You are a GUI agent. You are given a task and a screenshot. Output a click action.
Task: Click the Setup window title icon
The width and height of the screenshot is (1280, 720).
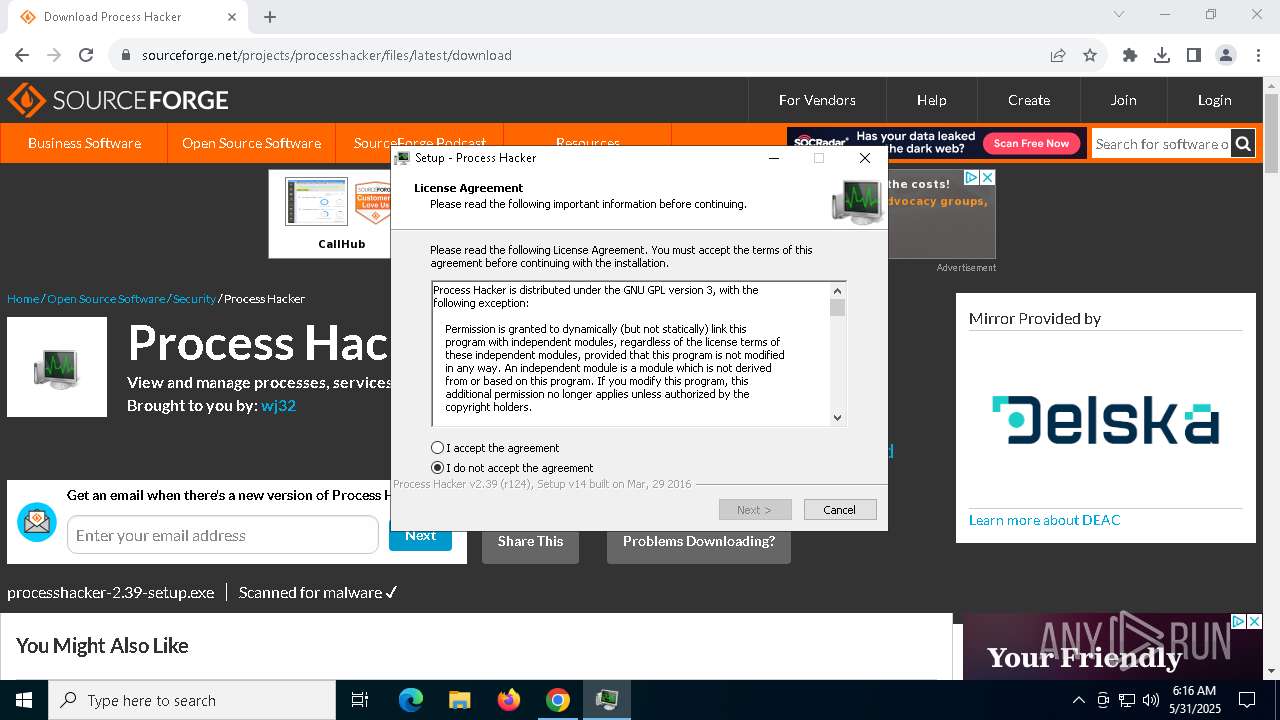coord(402,158)
